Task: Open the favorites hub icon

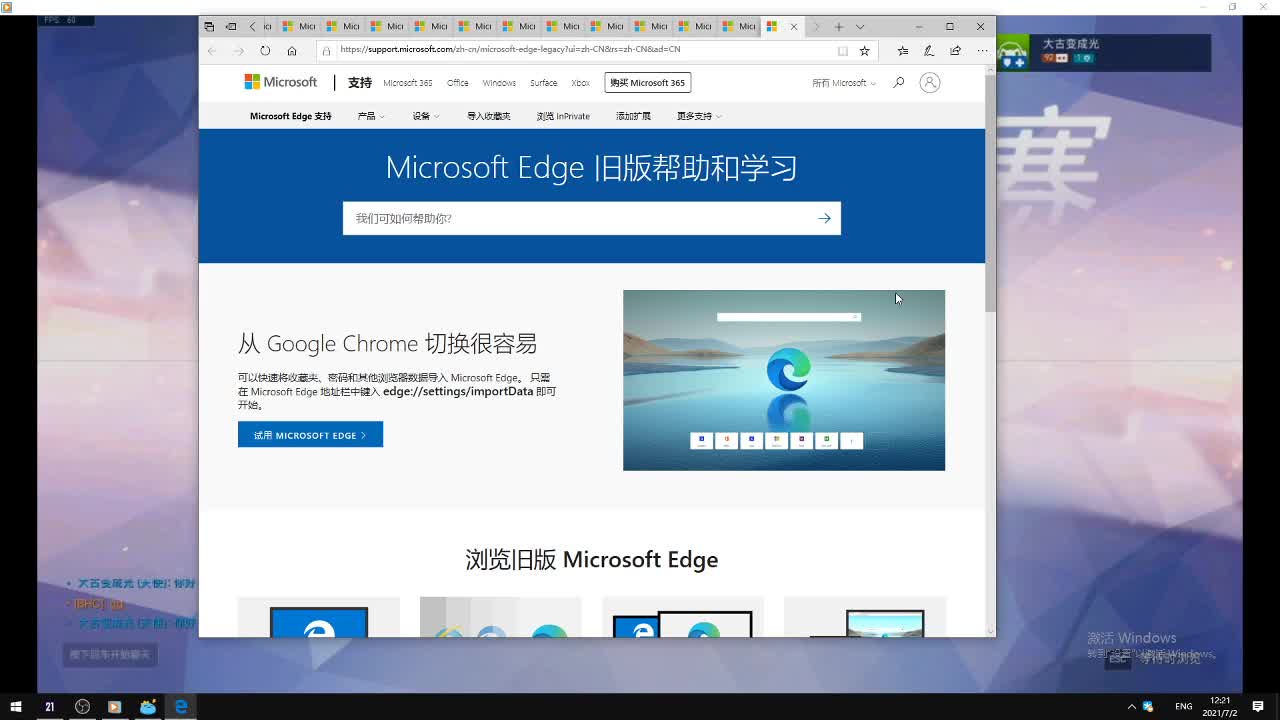Action: [903, 50]
